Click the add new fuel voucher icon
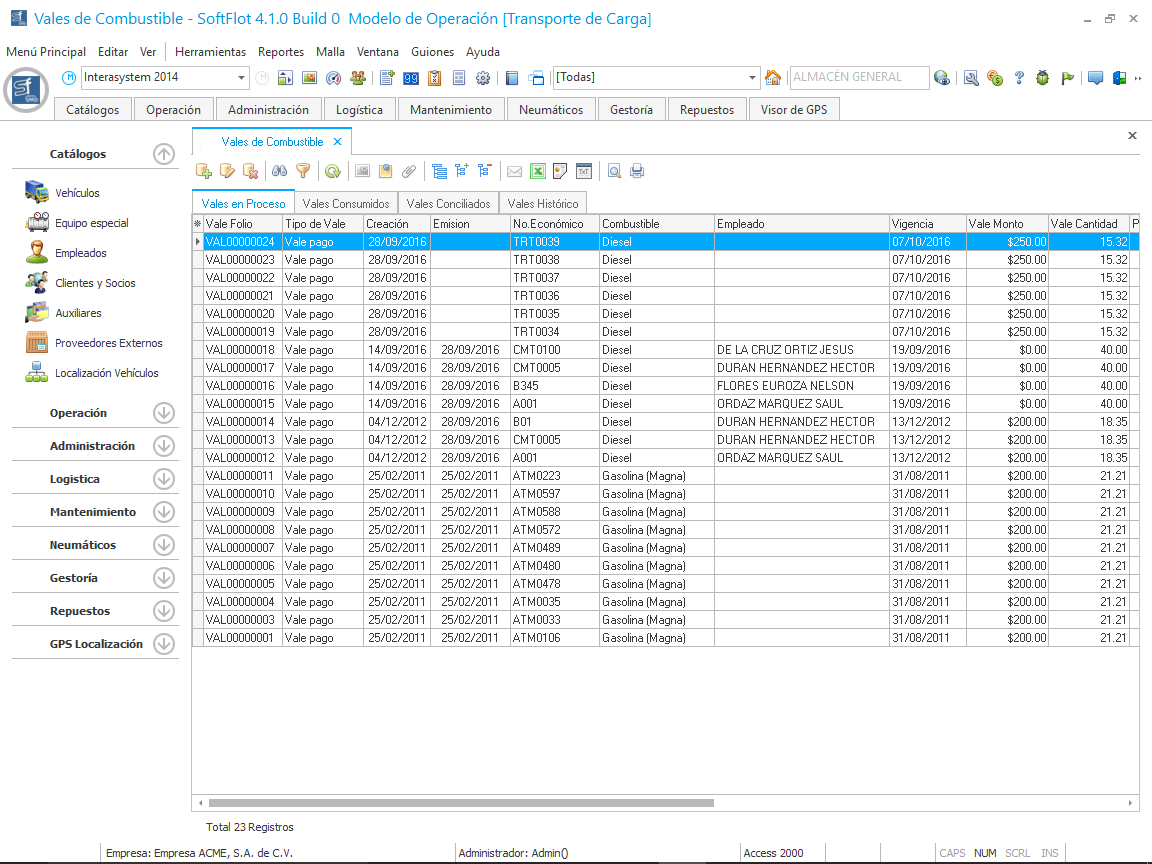 click(204, 171)
